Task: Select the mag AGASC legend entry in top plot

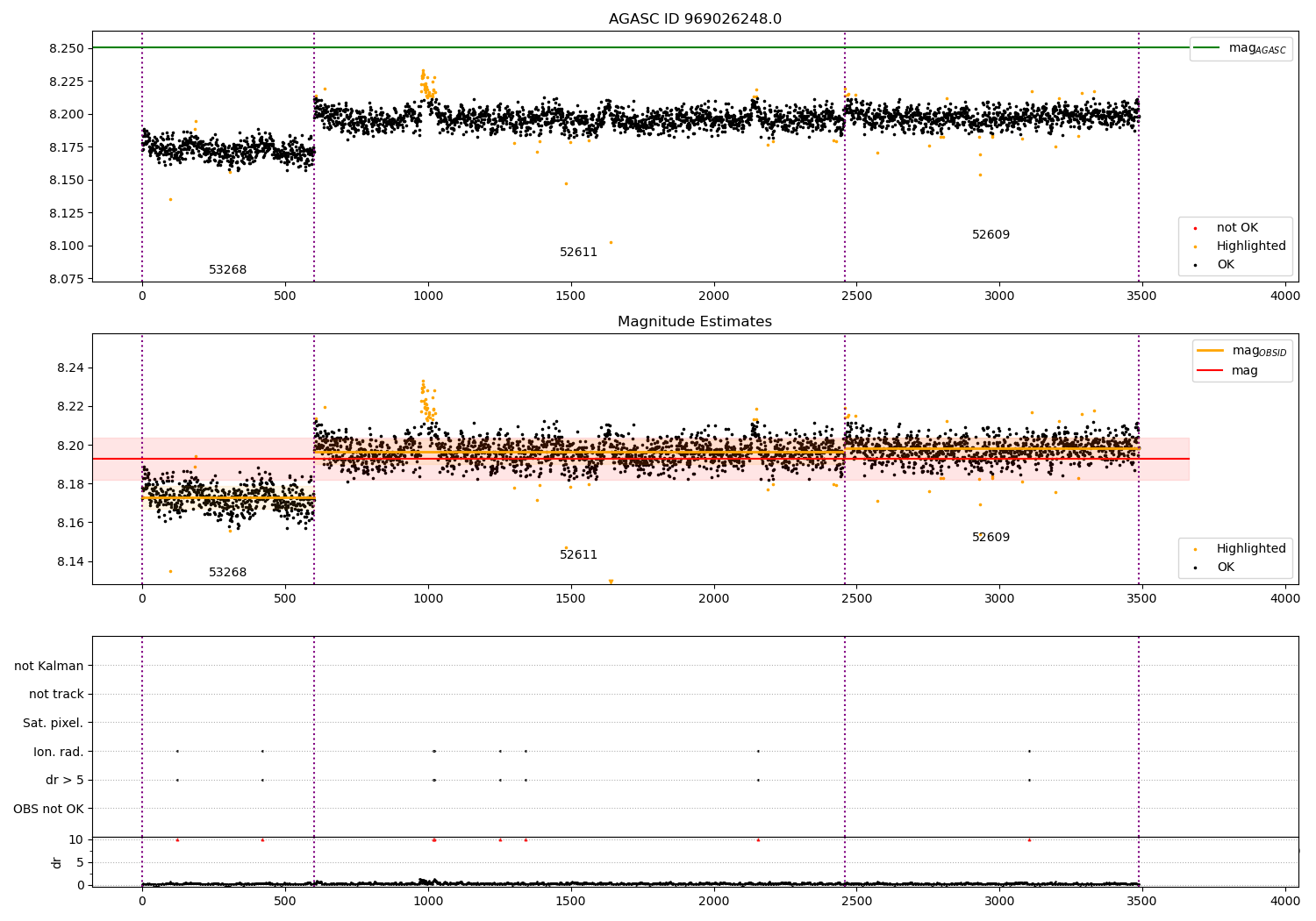Action: (x=1241, y=48)
